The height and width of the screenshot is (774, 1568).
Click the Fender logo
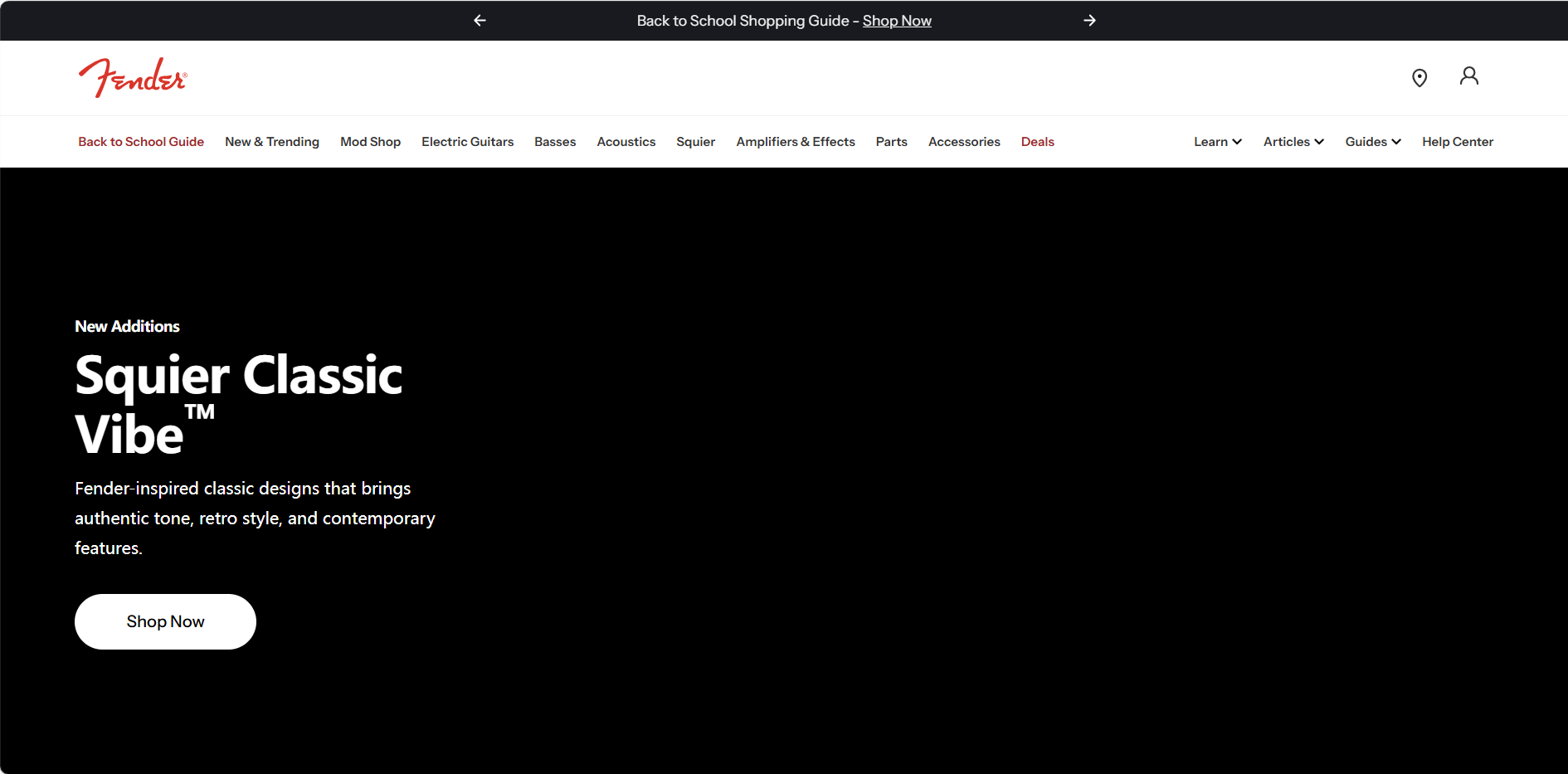click(x=133, y=78)
